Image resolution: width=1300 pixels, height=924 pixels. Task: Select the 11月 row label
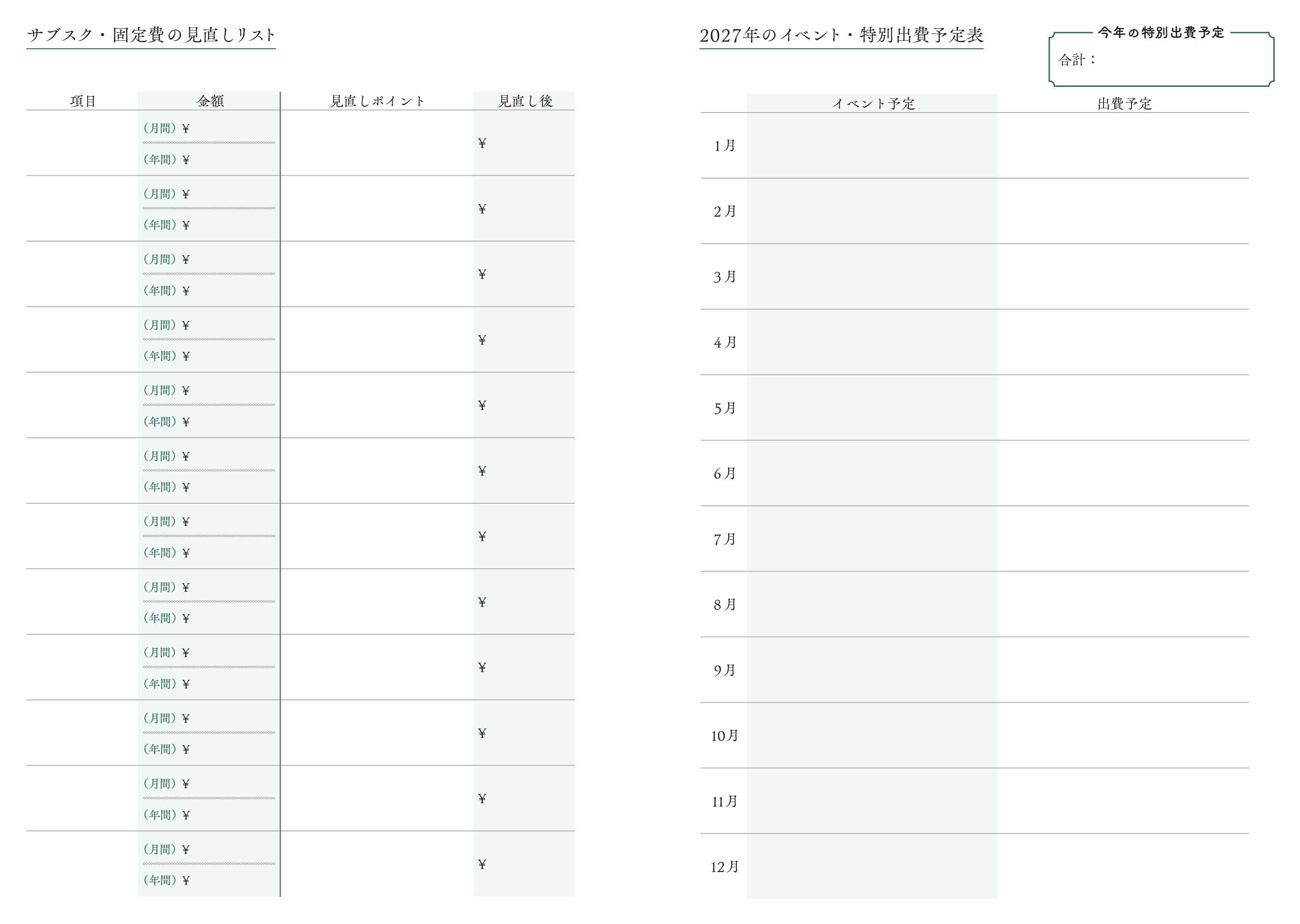(x=724, y=801)
